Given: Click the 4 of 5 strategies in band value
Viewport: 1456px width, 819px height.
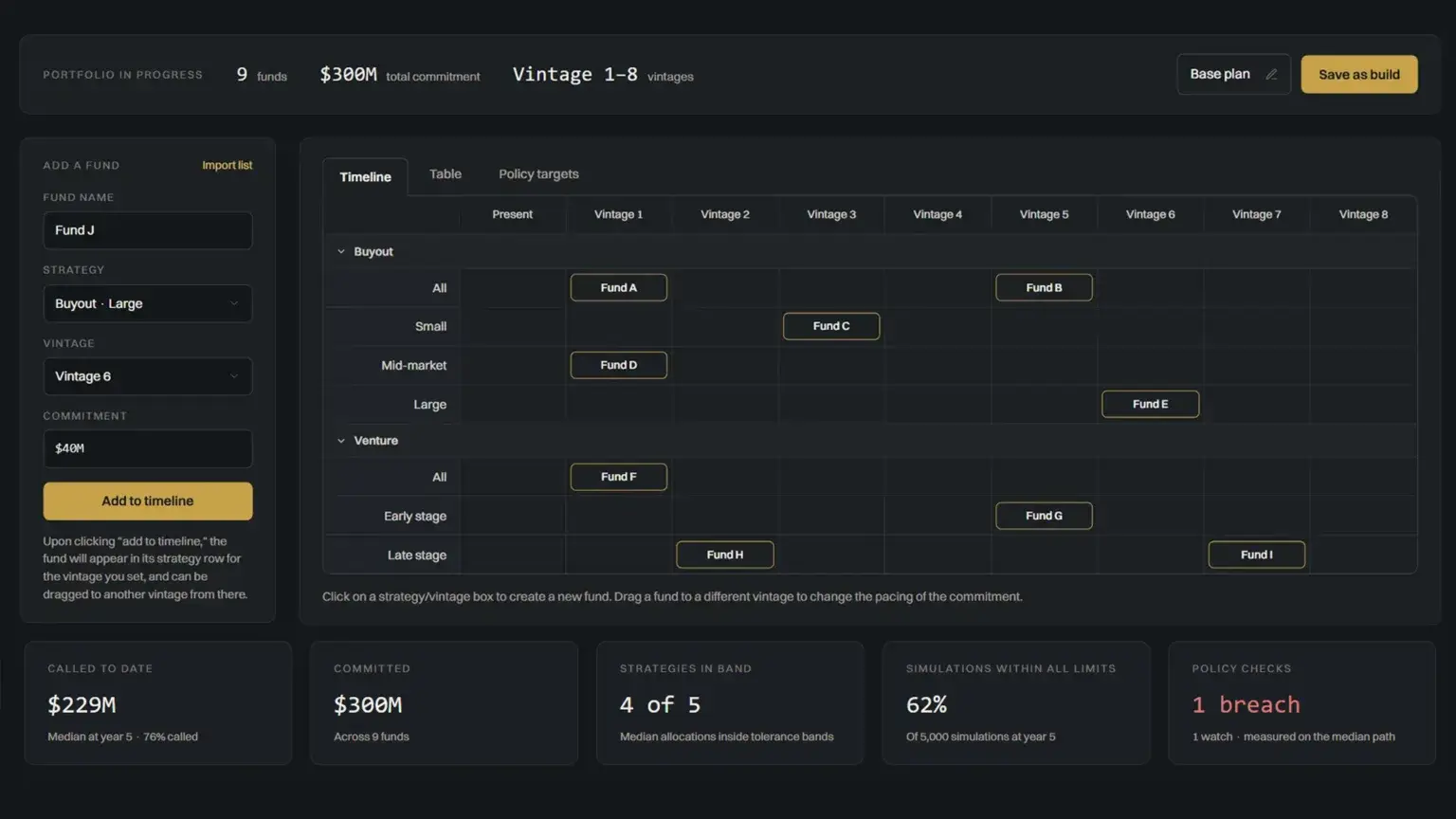Looking at the screenshot, I should [x=660, y=704].
